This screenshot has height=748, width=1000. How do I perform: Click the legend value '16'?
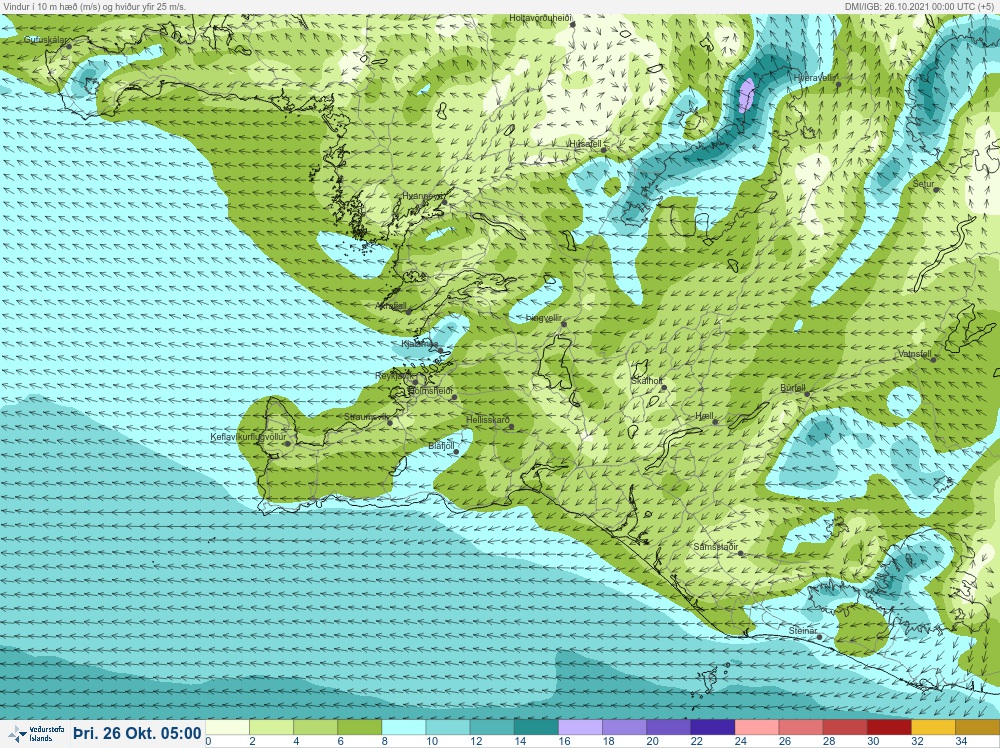tap(564, 742)
